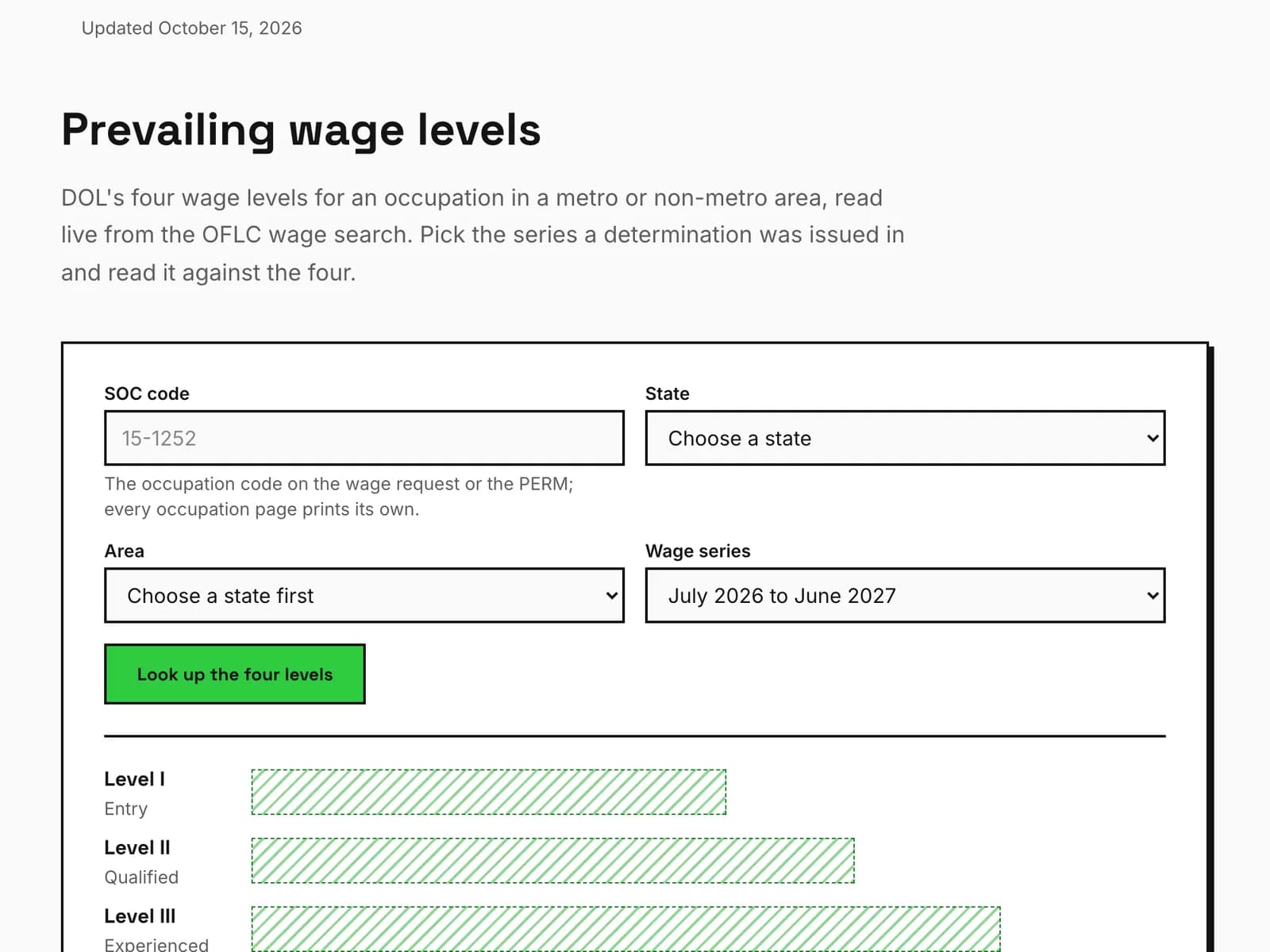
Task: Click the SOC code helper text
Action: pyautogui.click(x=339, y=497)
